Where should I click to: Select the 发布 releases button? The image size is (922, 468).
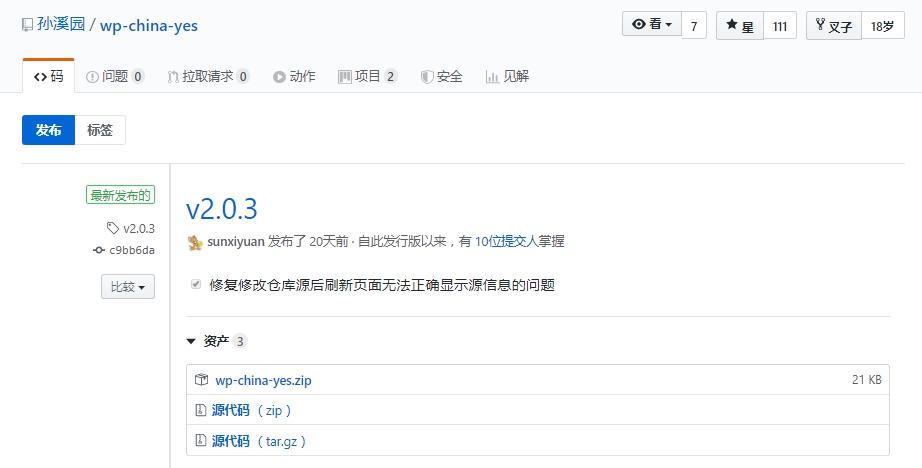click(48, 130)
